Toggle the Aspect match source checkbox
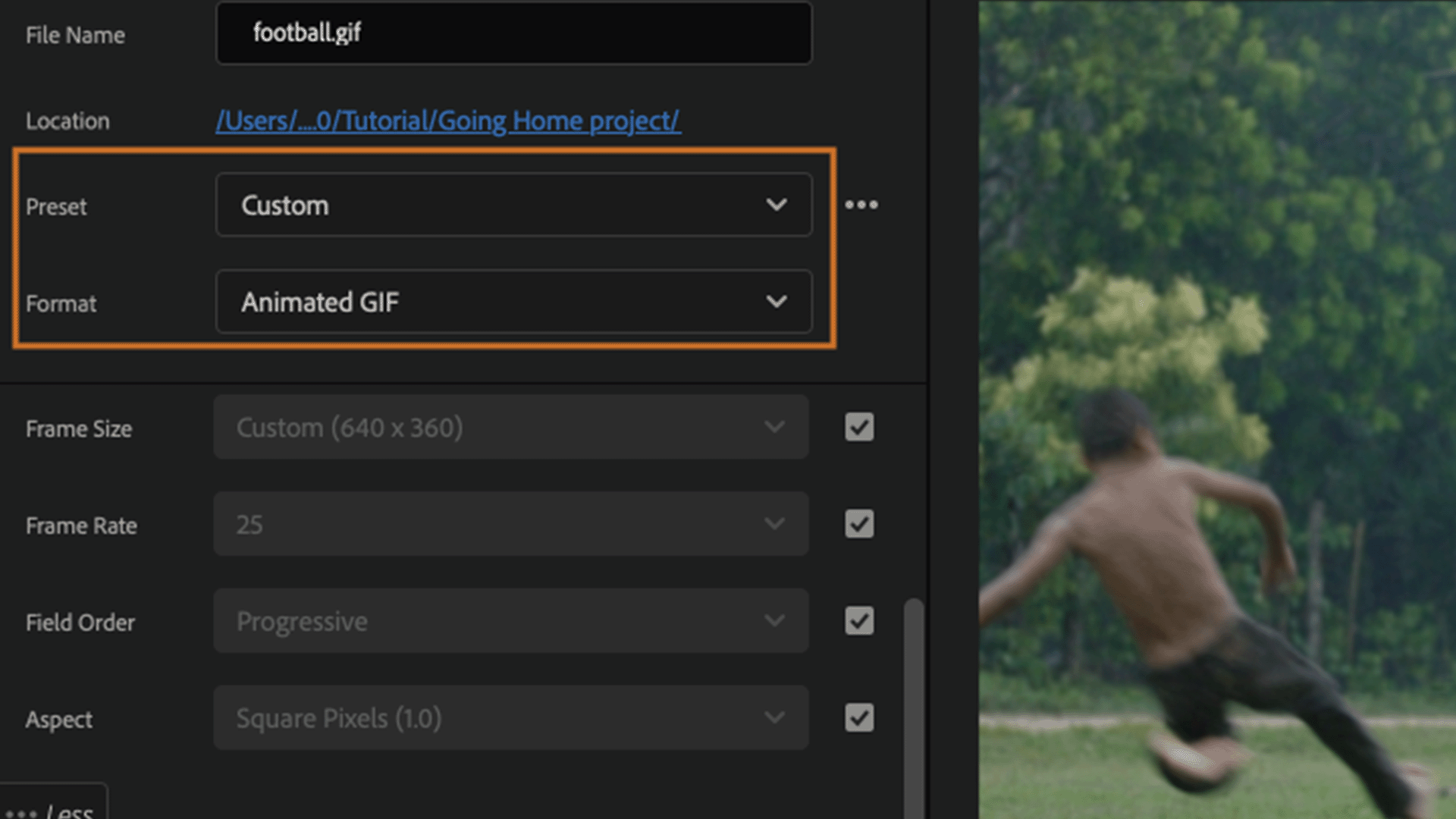 click(859, 718)
